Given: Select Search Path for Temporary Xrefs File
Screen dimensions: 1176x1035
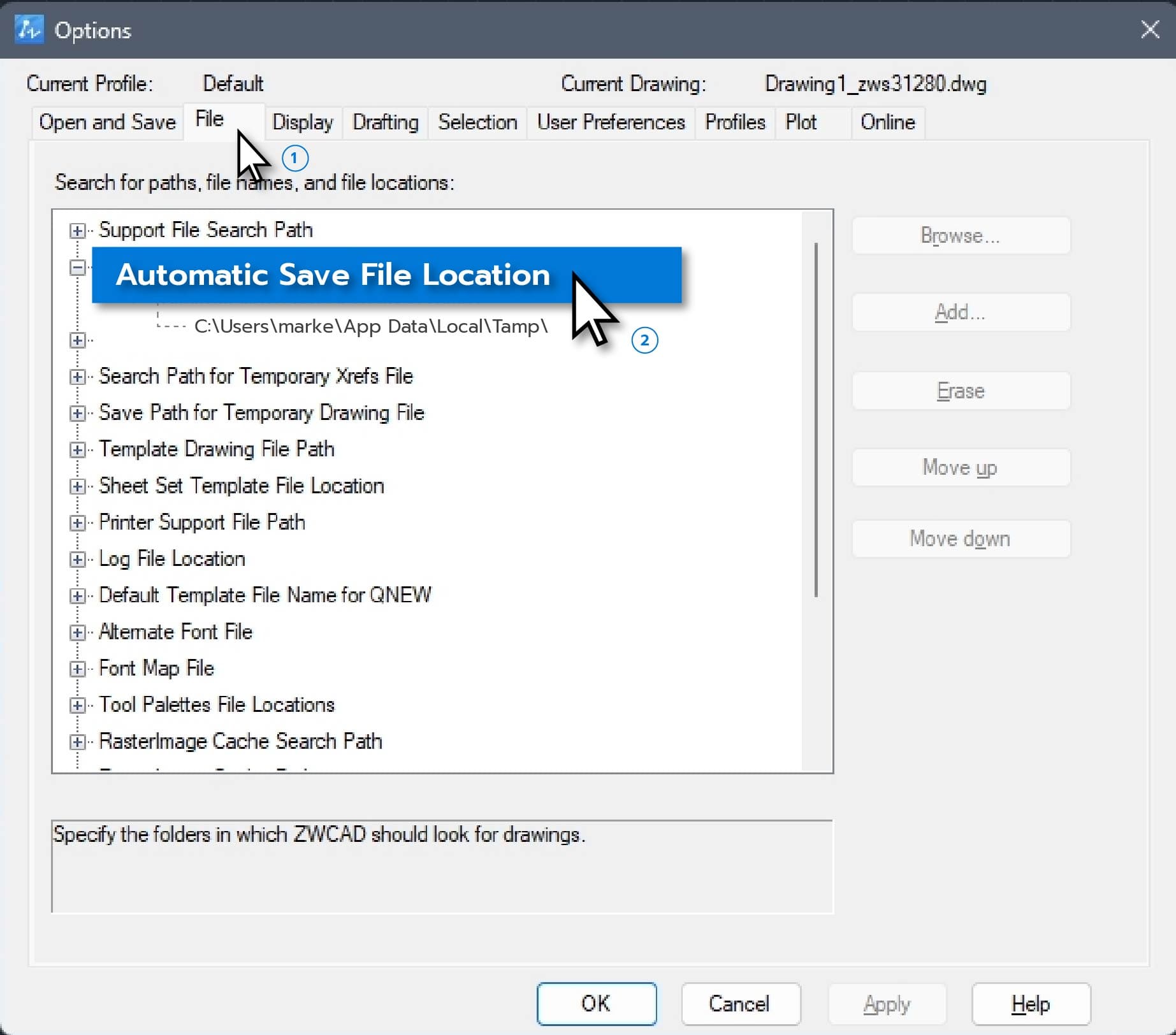Looking at the screenshot, I should (x=256, y=376).
